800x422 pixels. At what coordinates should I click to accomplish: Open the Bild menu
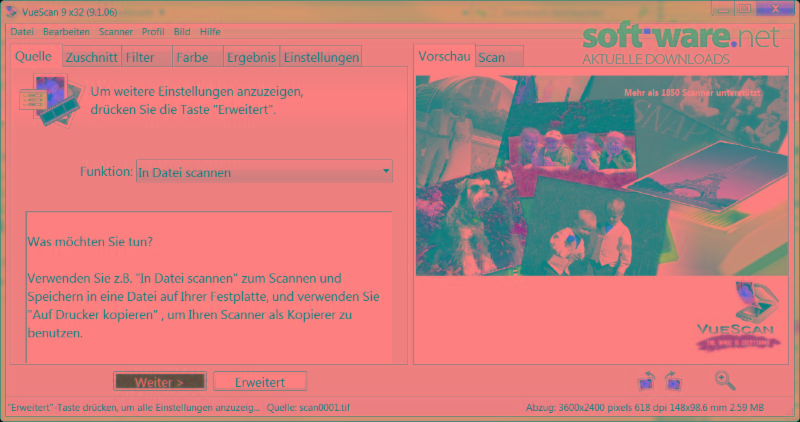pos(182,32)
